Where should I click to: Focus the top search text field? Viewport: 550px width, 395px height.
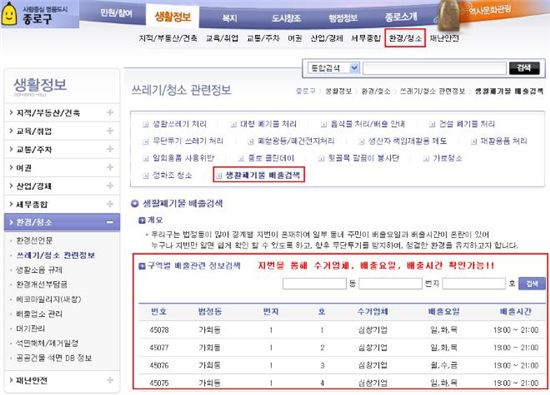click(435, 68)
